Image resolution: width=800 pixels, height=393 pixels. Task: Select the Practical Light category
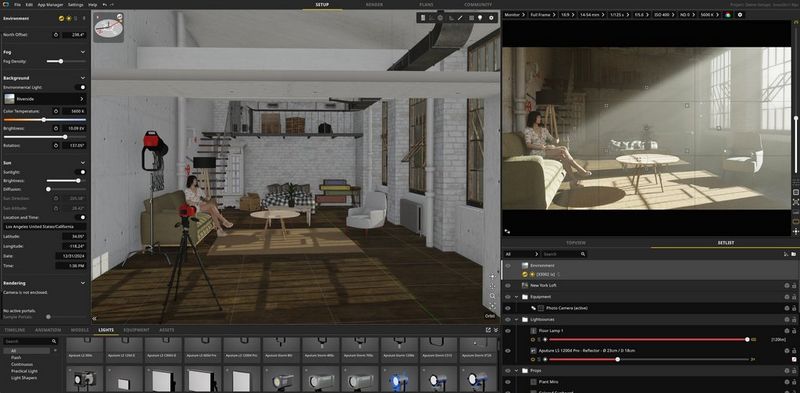coord(24,371)
